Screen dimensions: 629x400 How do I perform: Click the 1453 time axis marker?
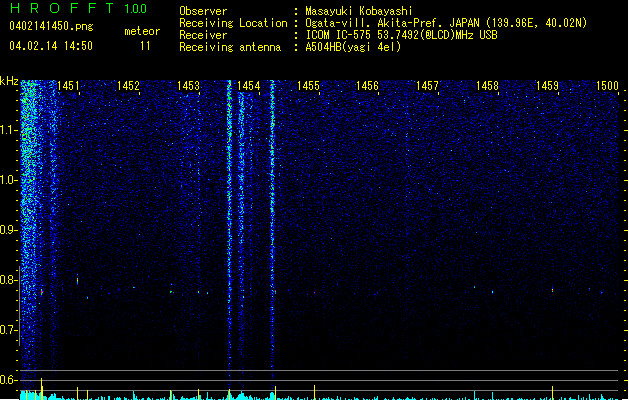189,86
